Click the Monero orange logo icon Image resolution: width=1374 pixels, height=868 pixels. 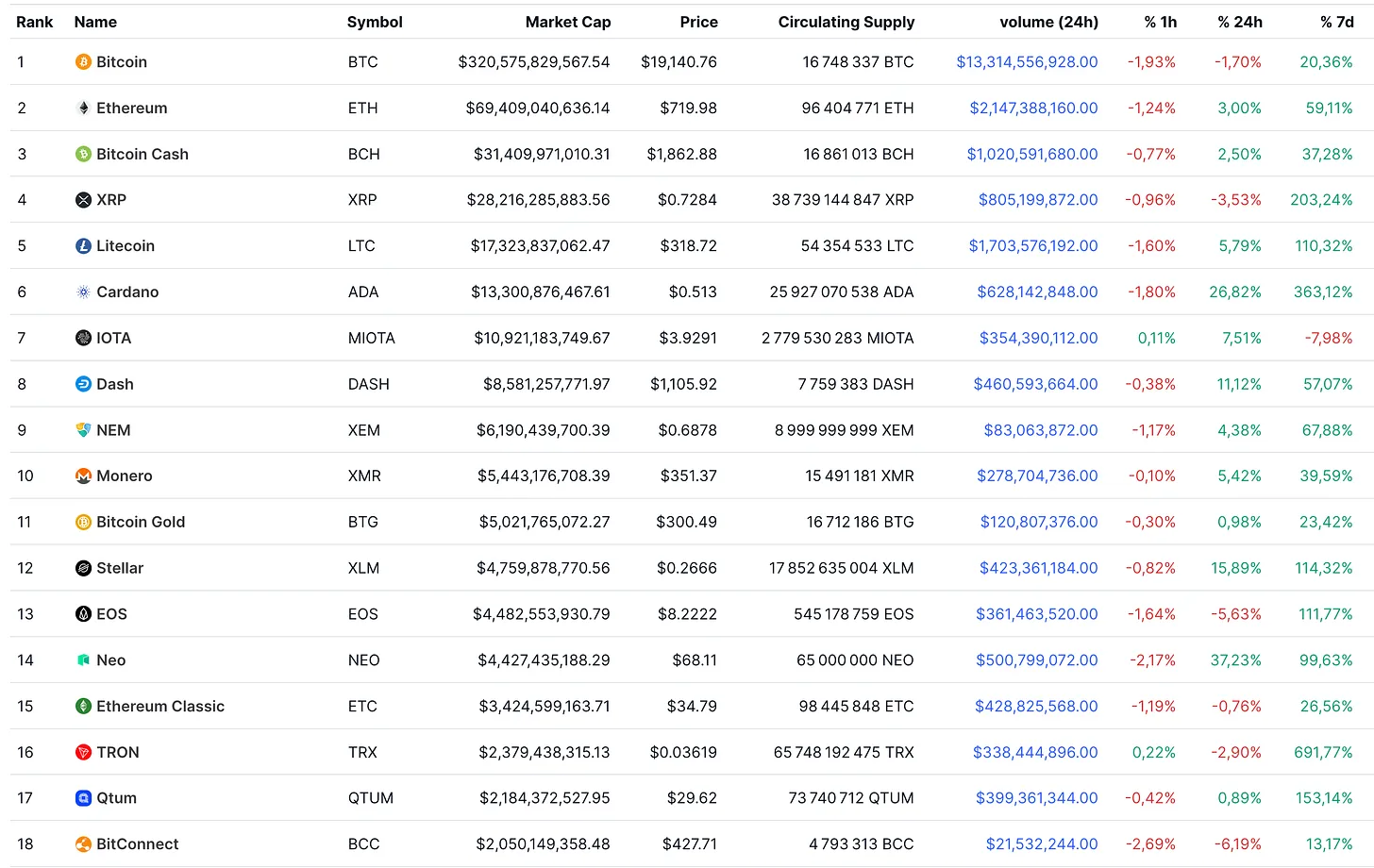point(83,476)
